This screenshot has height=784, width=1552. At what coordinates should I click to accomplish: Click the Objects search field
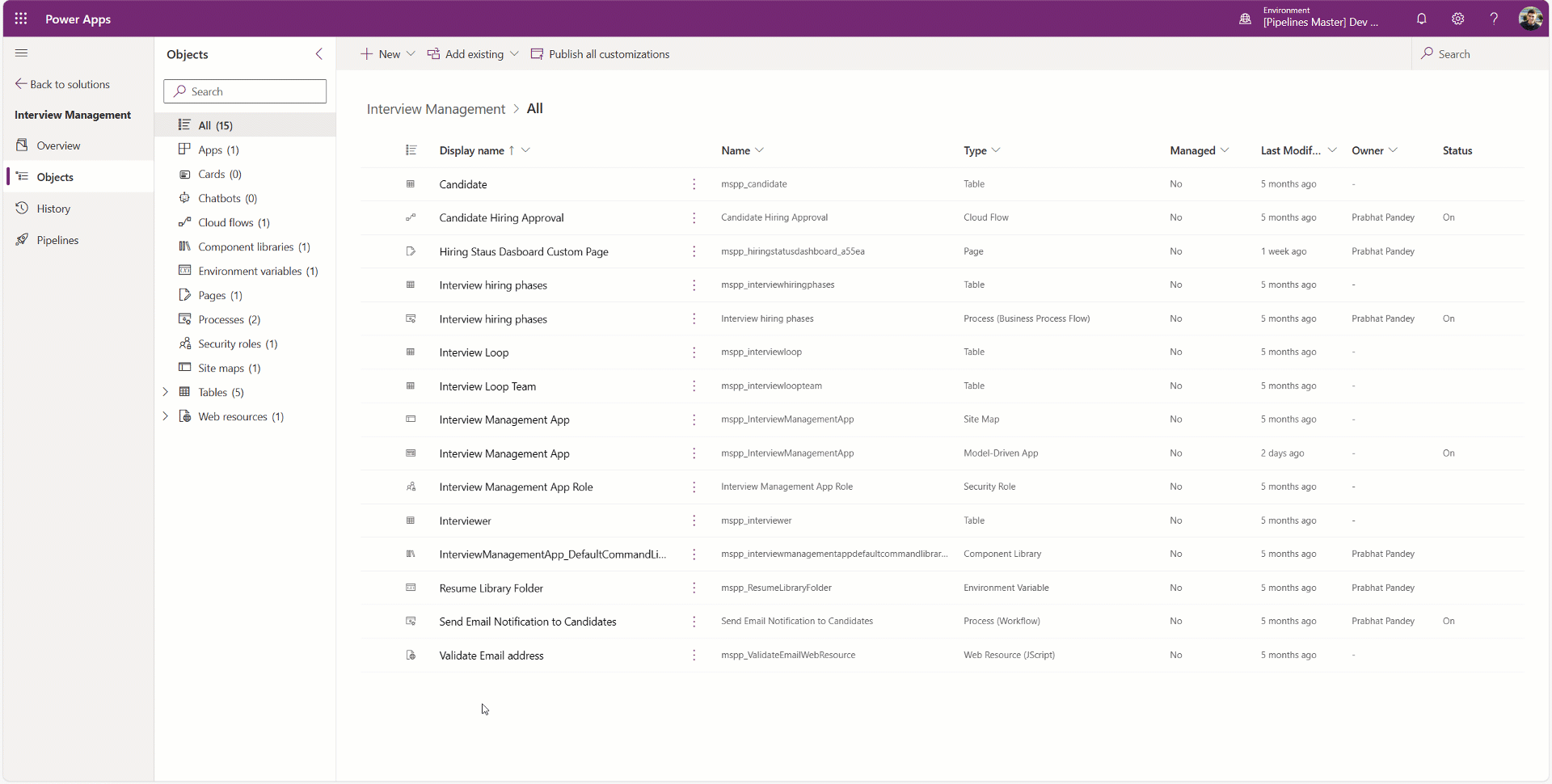pos(244,91)
